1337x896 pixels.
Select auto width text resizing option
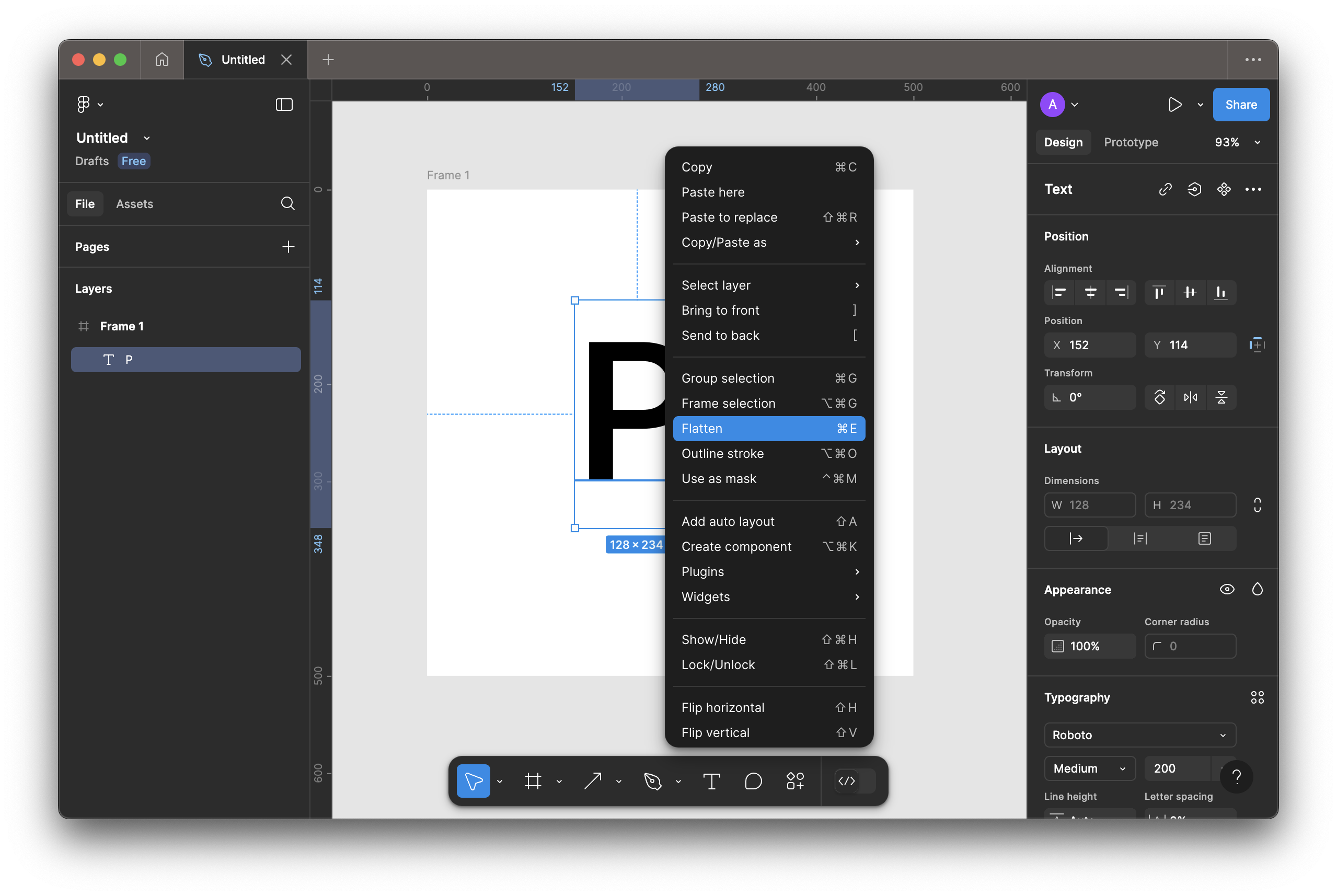1076,538
